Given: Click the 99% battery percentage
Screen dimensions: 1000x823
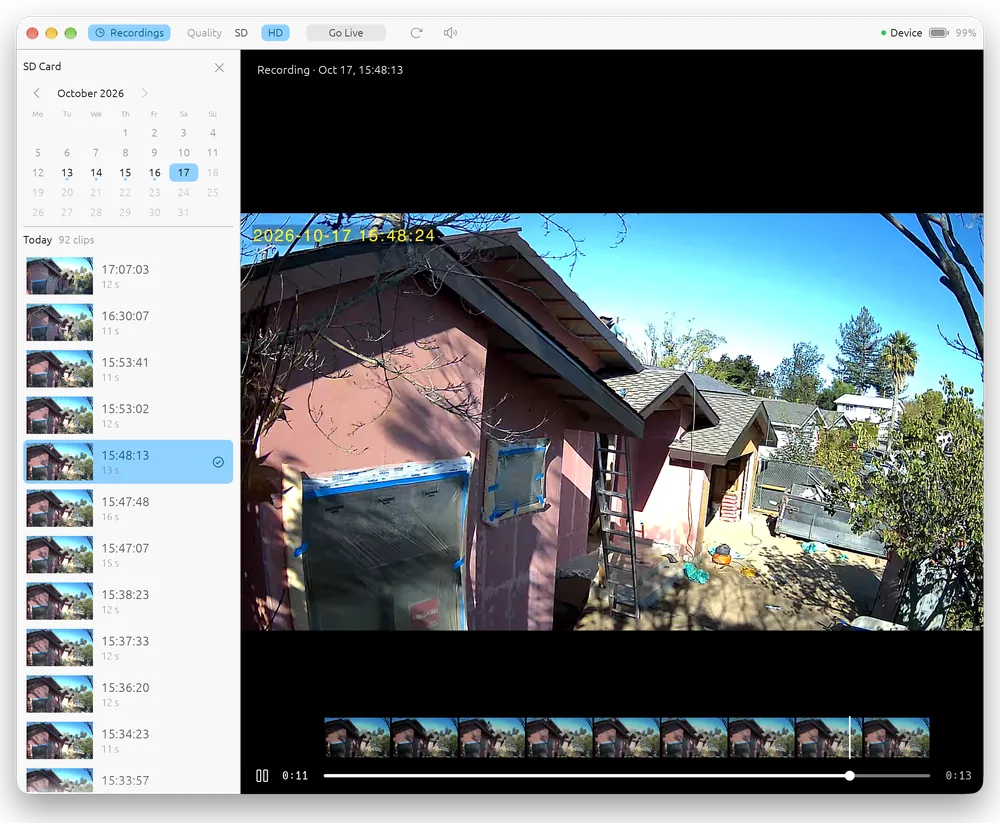Looking at the screenshot, I should tap(966, 33).
